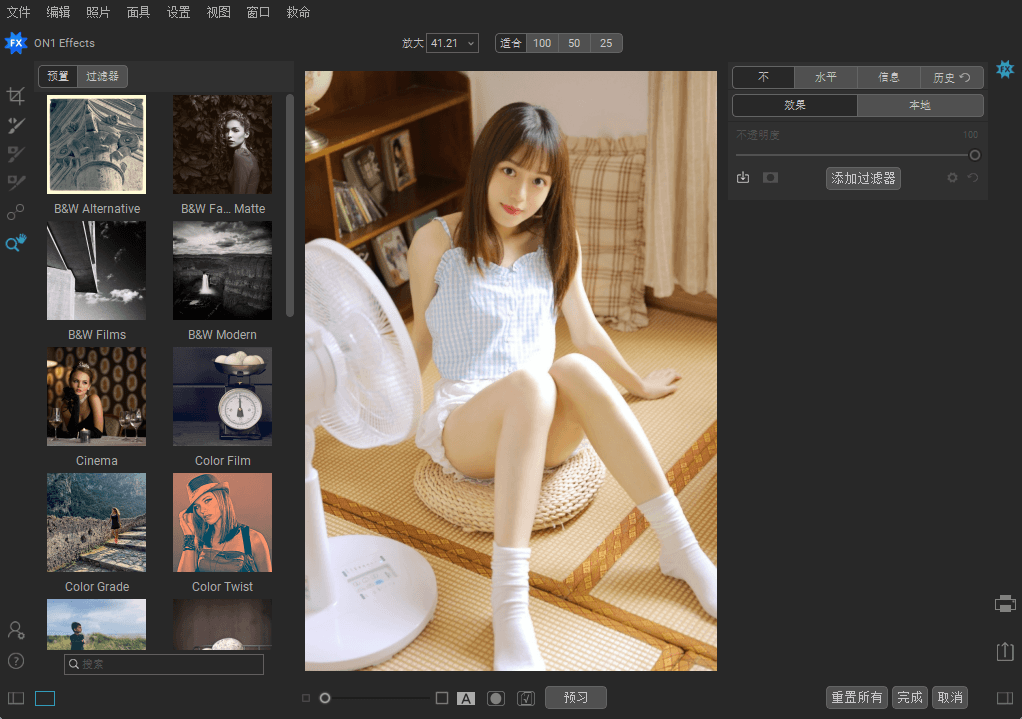Click the 添加过滤器 button
The width and height of the screenshot is (1022, 719).
(863, 178)
